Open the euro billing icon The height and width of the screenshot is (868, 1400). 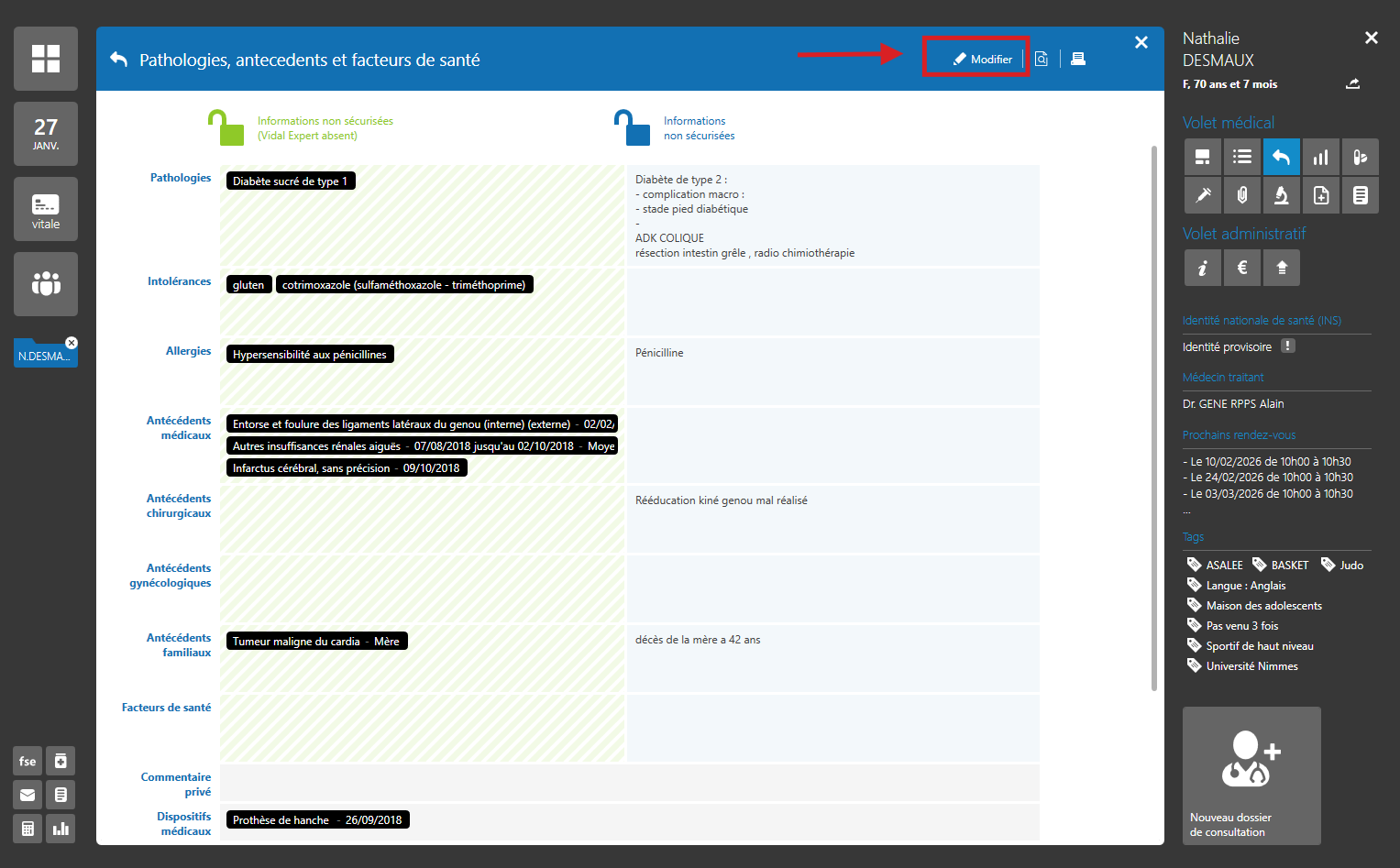1242,268
